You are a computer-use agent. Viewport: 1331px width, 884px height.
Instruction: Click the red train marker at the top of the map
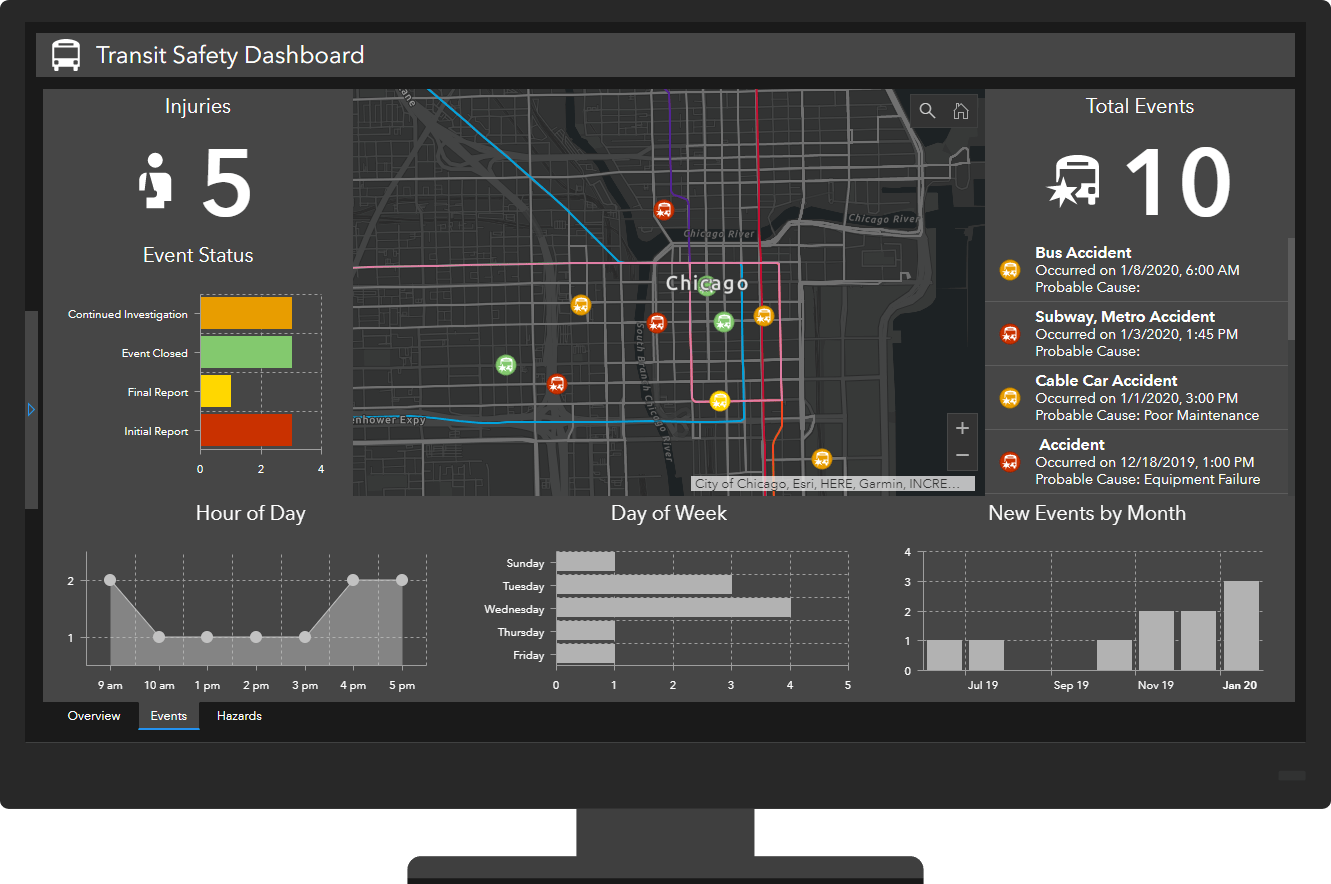click(x=664, y=210)
